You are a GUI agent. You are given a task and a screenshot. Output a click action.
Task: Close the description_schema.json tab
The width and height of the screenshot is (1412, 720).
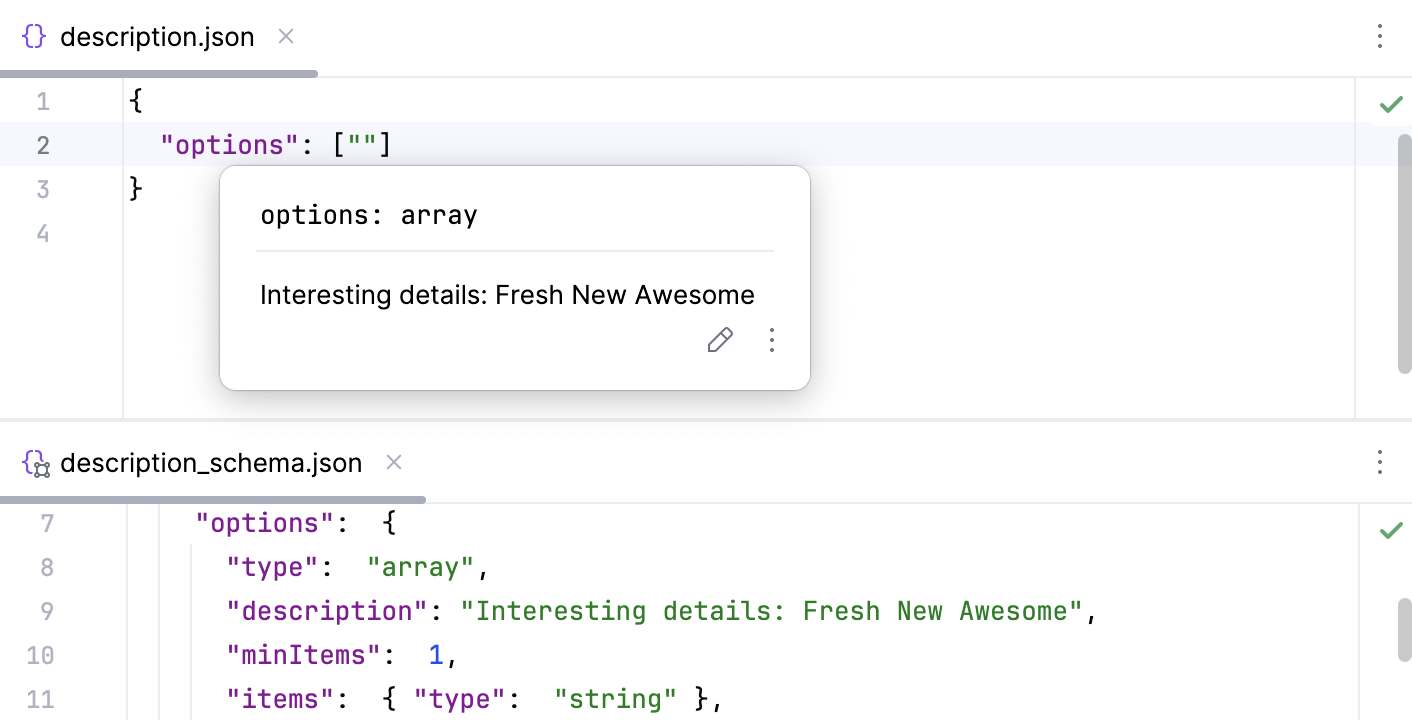point(393,462)
